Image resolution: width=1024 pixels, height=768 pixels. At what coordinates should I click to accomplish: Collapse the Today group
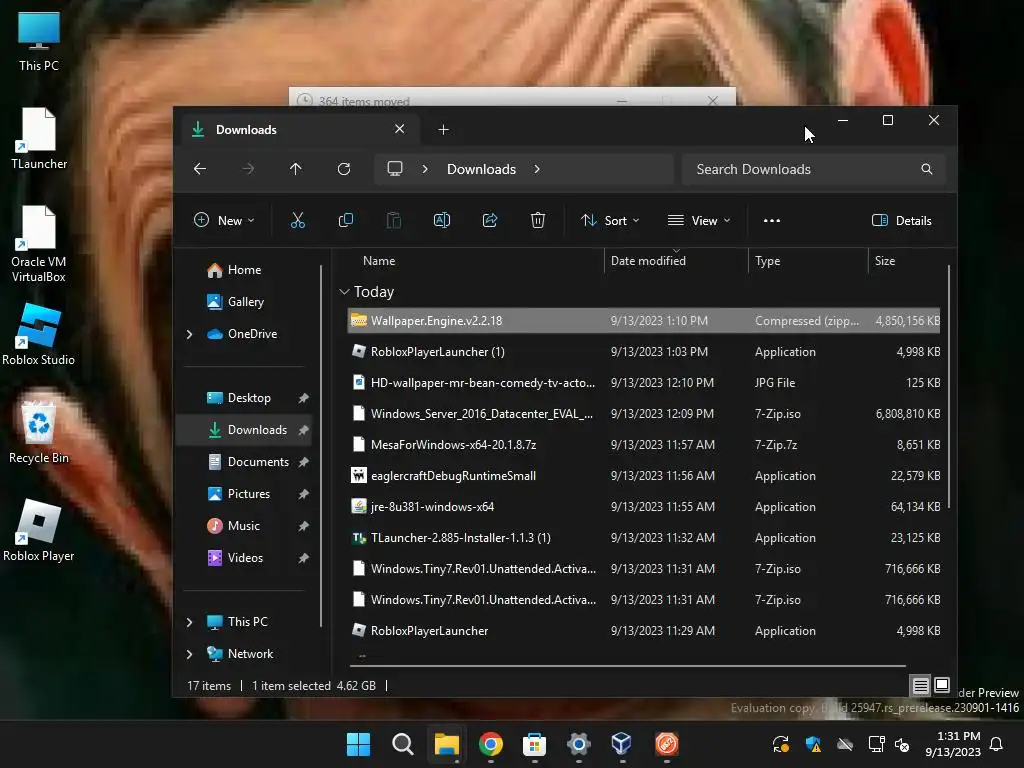coord(344,292)
